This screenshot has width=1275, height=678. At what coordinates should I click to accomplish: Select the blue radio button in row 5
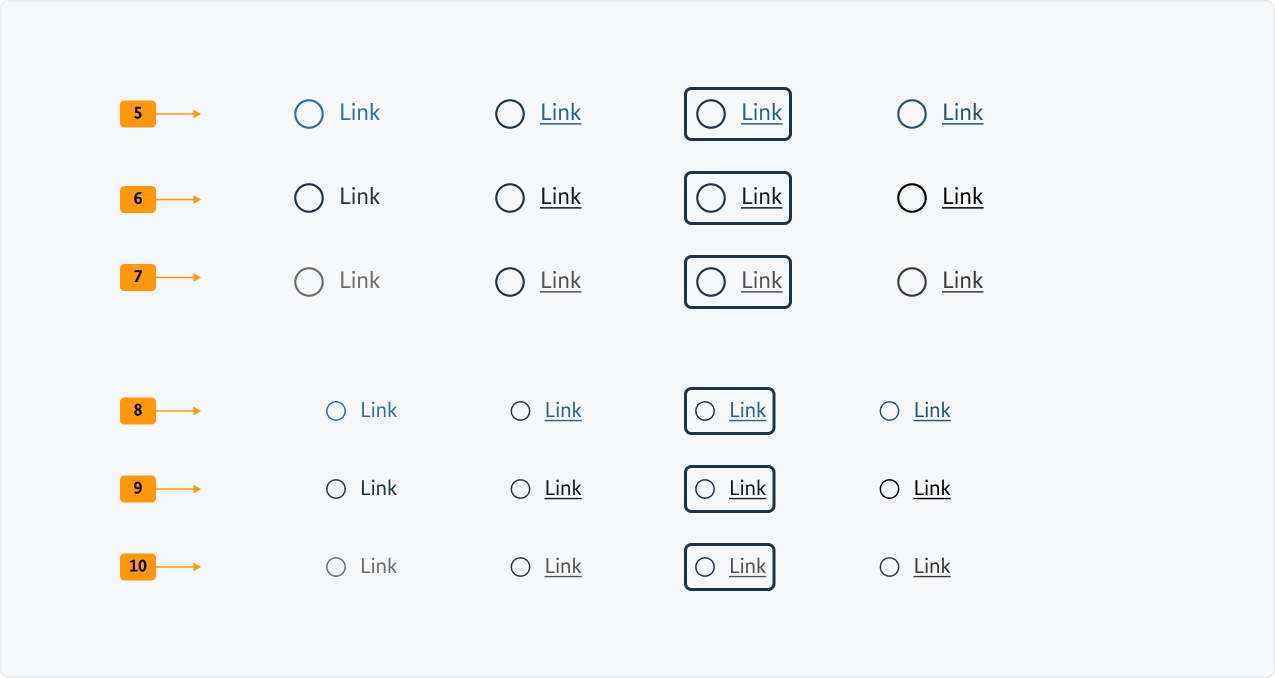tap(309, 113)
